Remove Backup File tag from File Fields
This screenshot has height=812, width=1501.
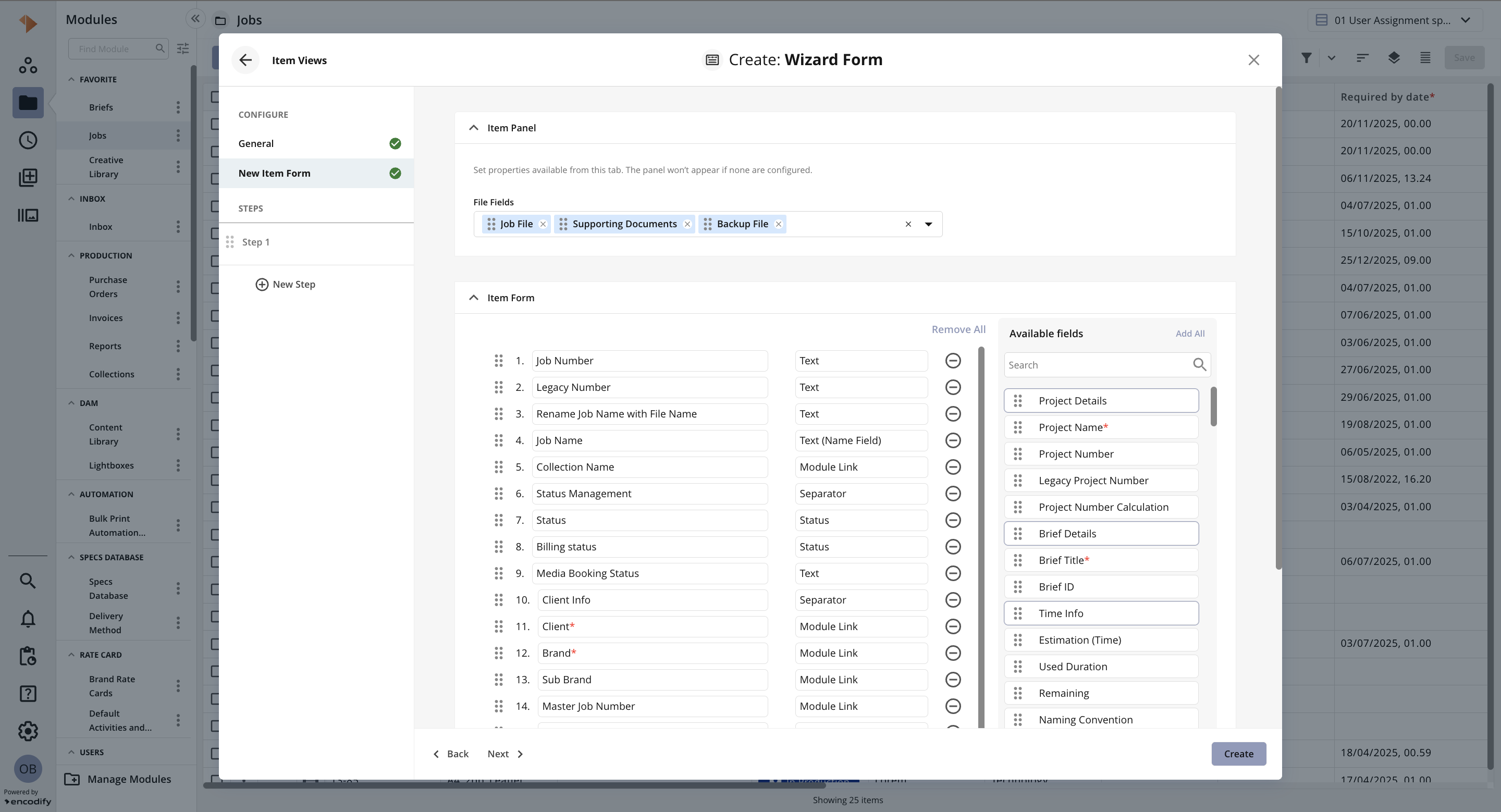pyautogui.click(x=779, y=224)
